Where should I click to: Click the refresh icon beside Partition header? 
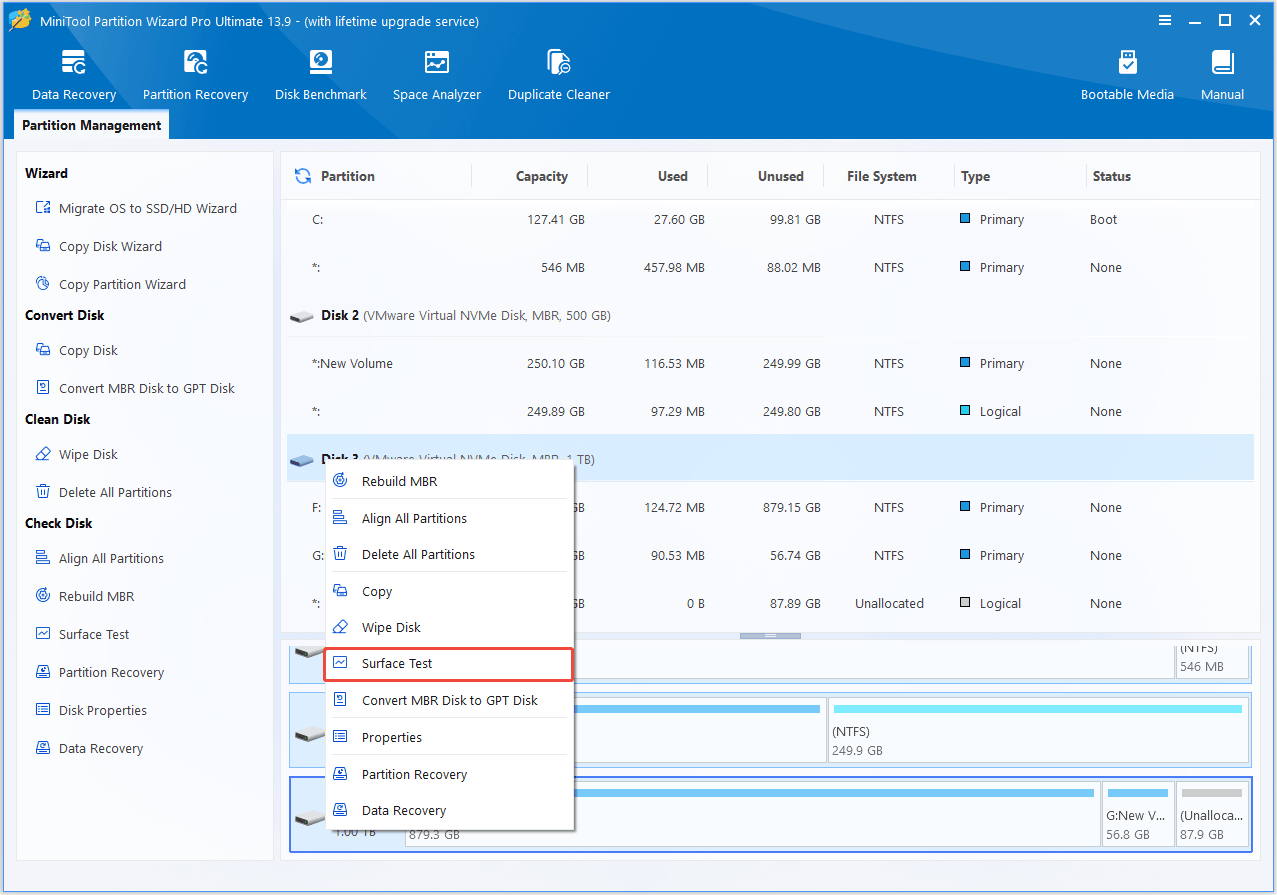(302, 176)
